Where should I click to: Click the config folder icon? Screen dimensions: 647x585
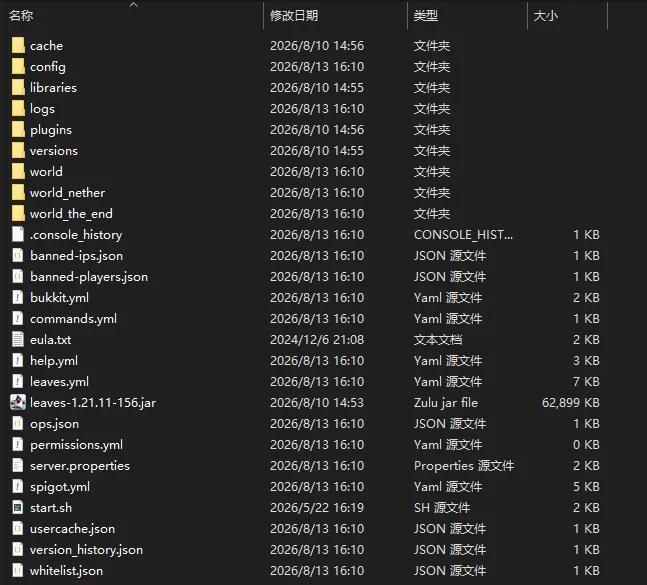tap(18, 66)
